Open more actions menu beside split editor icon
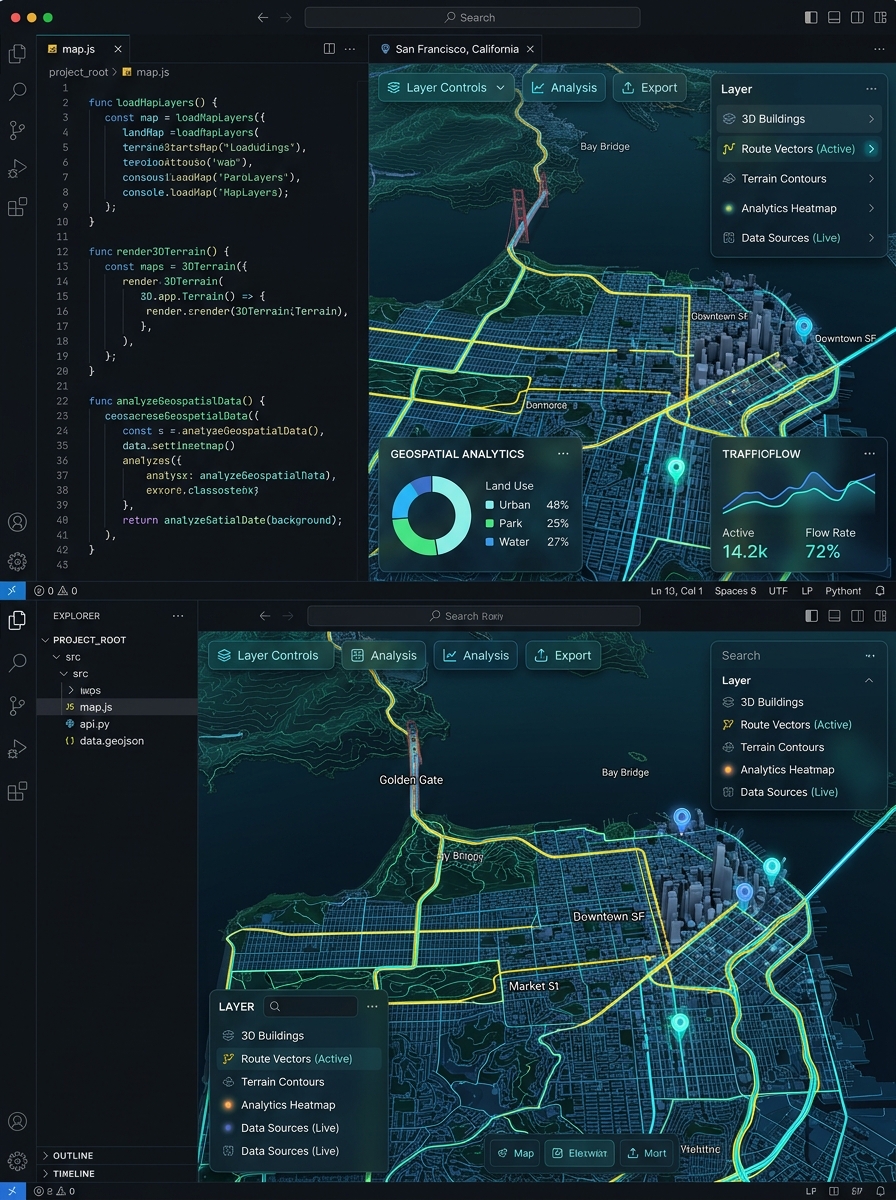The width and height of the screenshot is (896, 1200). coord(350,48)
